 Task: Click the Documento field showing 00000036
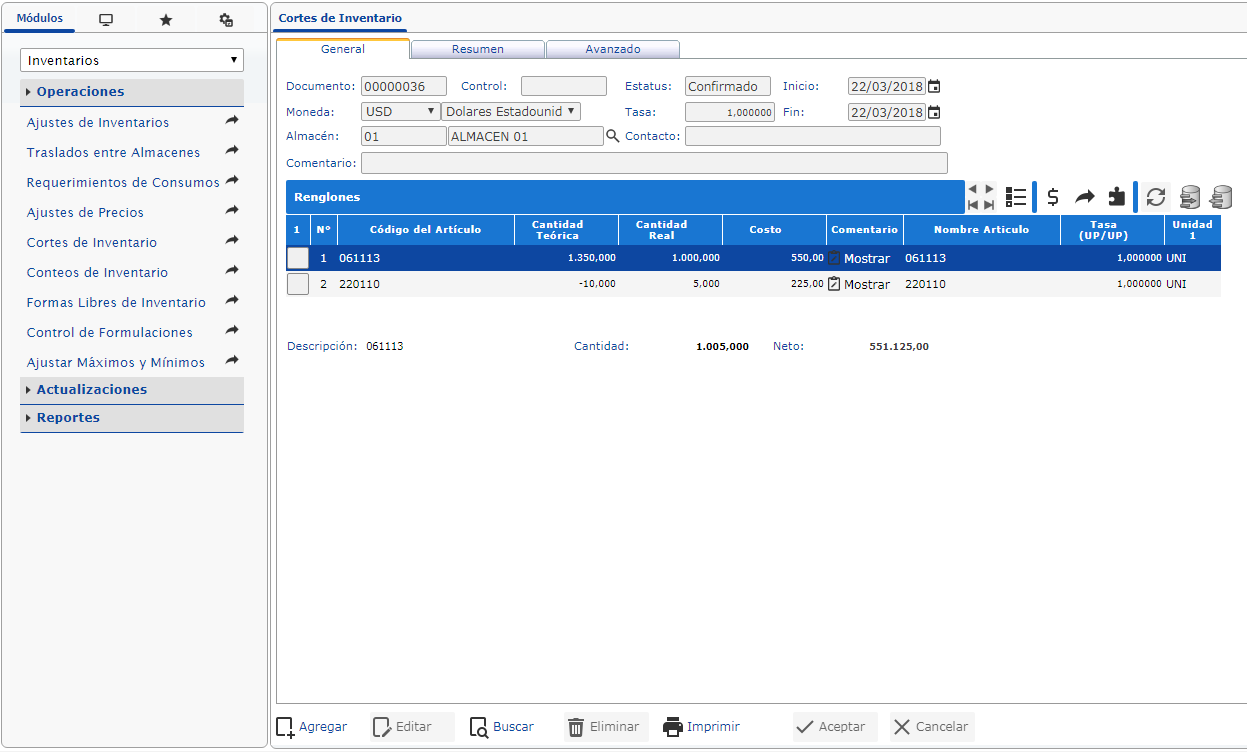click(x=404, y=87)
